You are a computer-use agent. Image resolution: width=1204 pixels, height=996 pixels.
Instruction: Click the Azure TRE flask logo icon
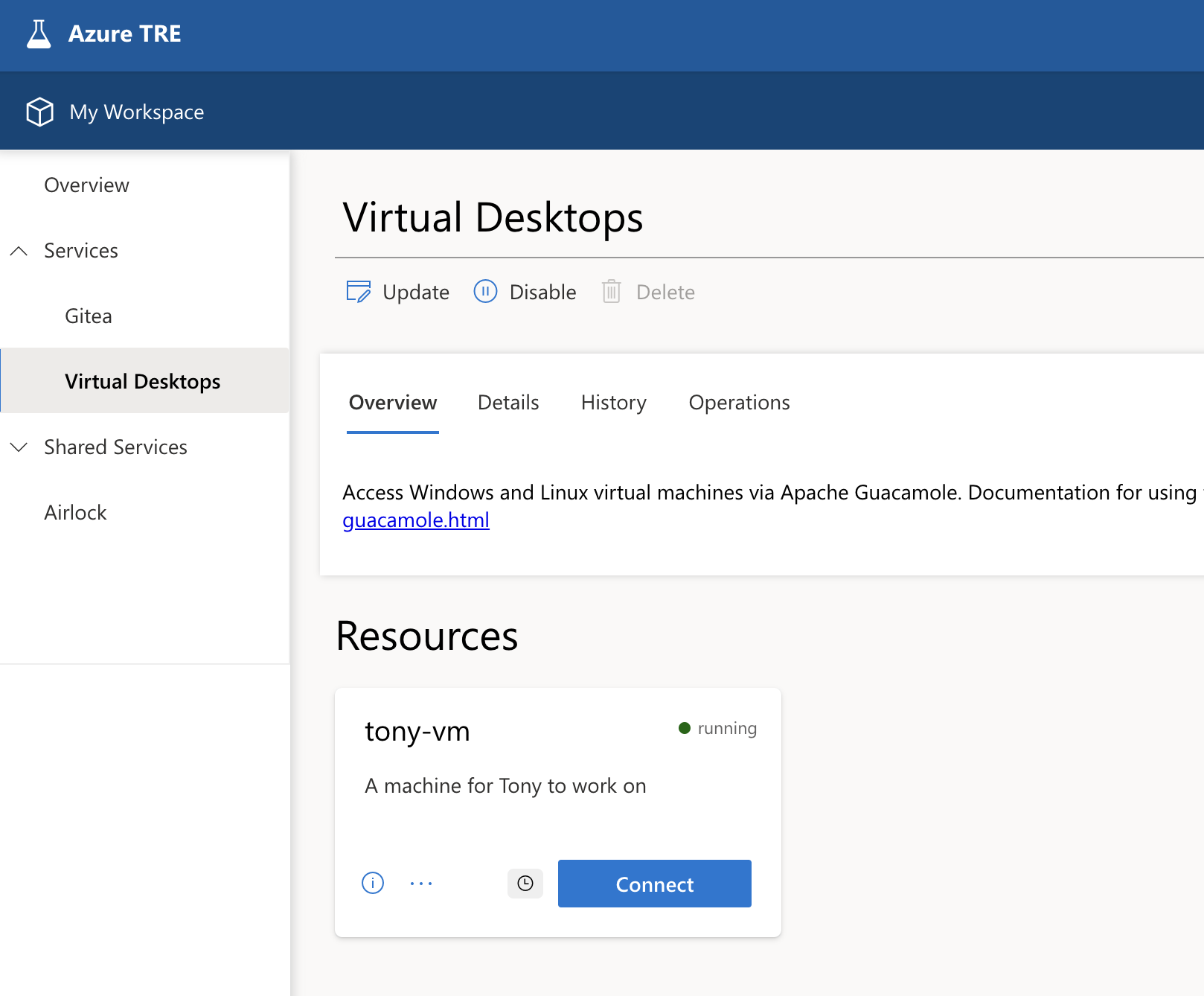39,34
